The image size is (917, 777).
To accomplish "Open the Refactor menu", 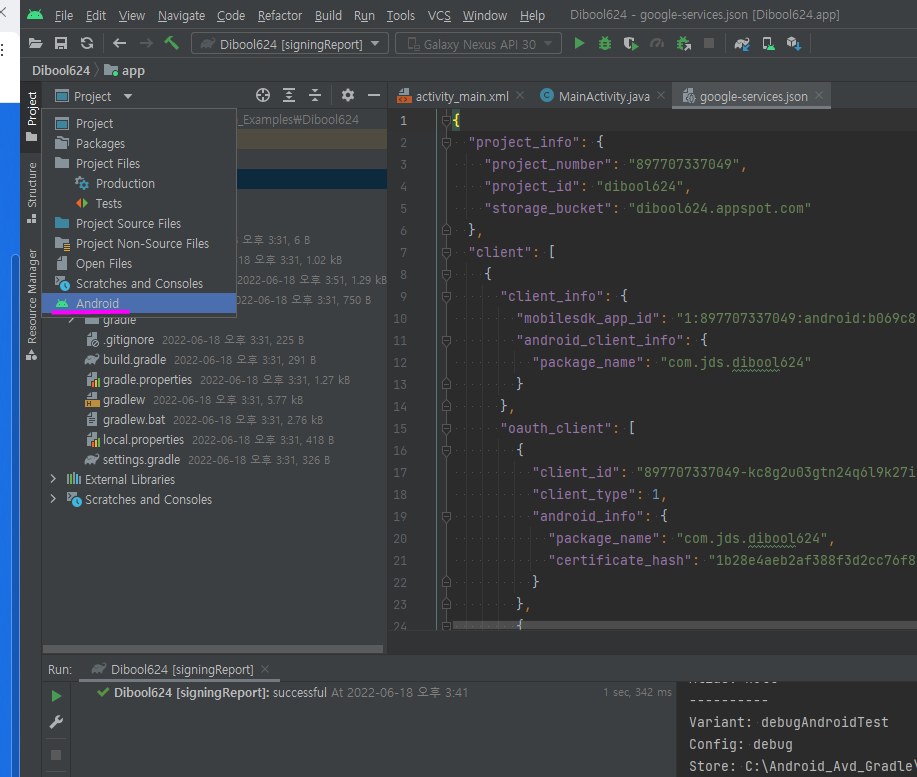I will 280,16.
